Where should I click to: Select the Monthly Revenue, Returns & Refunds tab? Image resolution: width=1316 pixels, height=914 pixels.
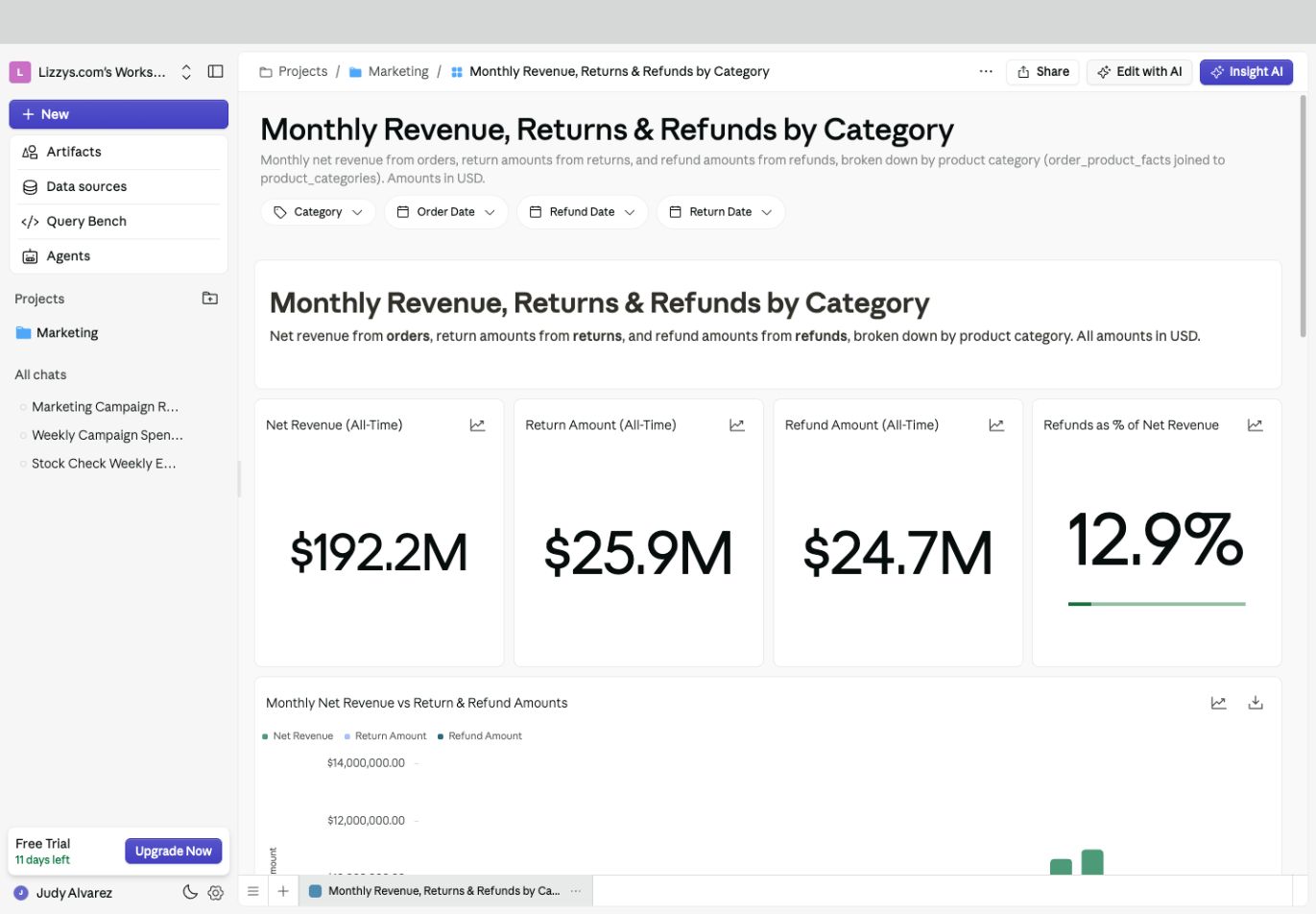click(444, 891)
